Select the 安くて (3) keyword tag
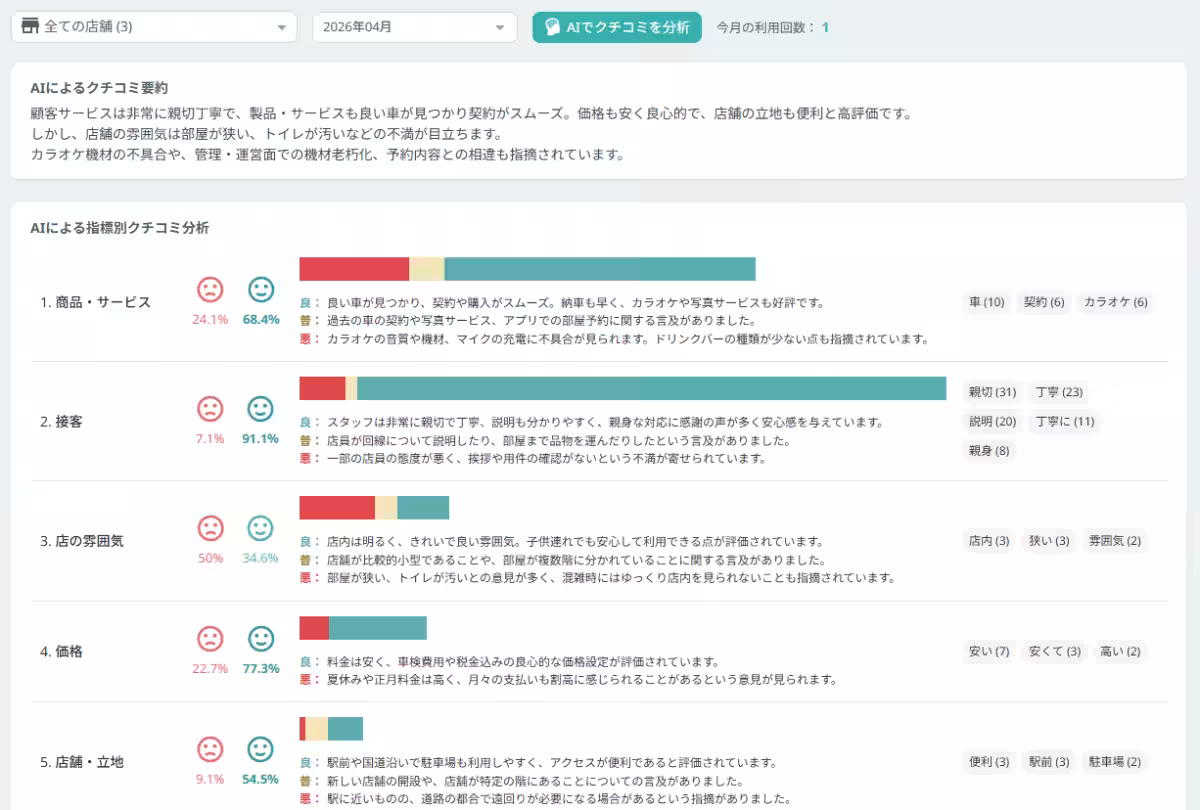This screenshot has height=810, width=1200. [x=1054, y=651]
